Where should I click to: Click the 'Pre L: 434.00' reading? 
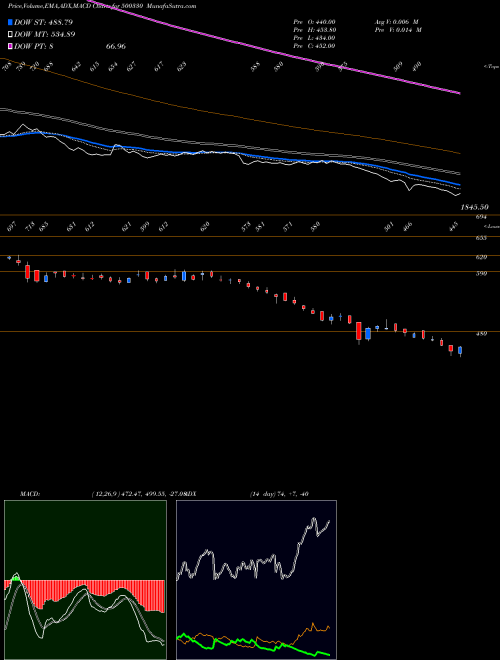pos(314,38)
